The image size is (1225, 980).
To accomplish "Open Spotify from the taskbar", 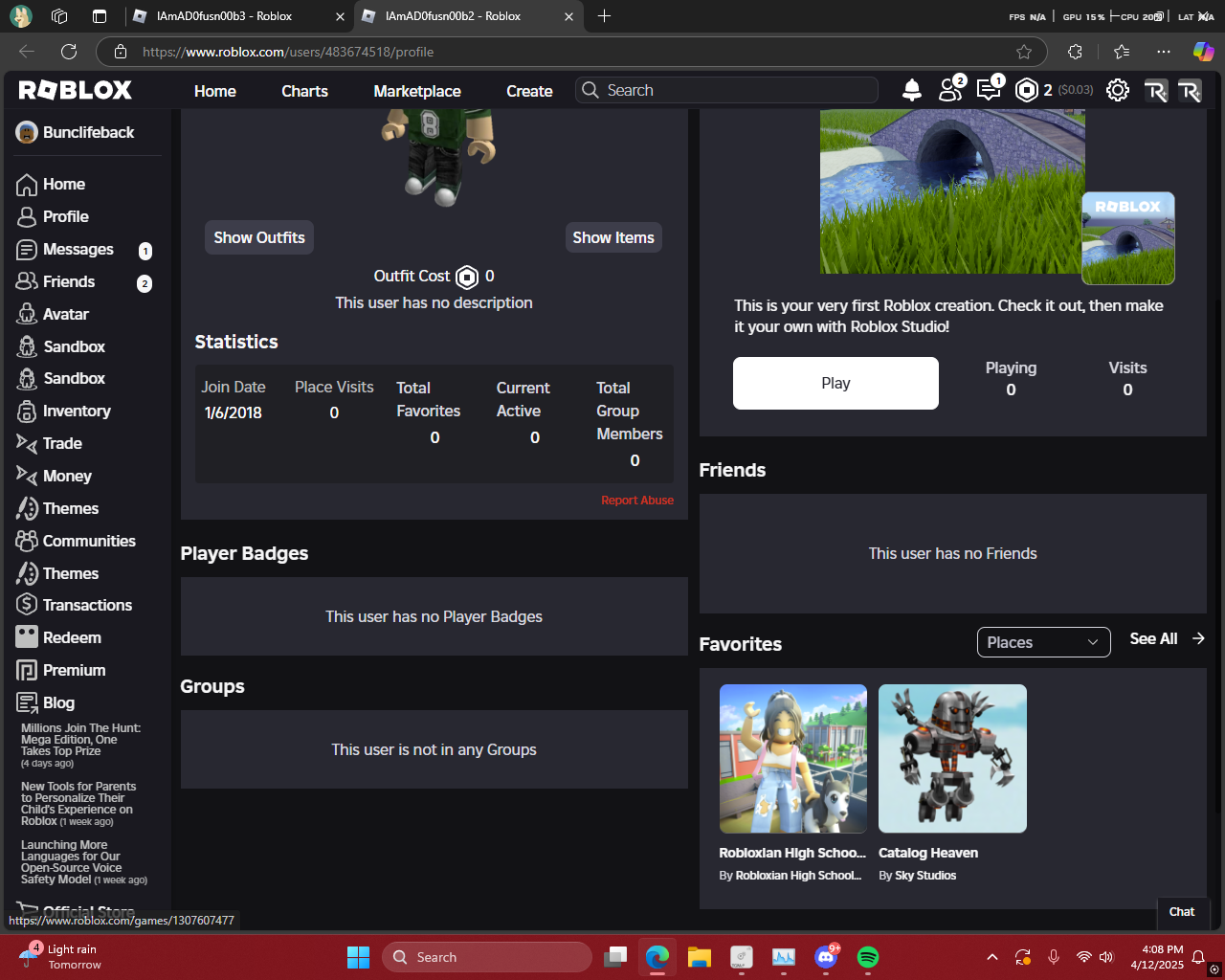I will [868, 957].
